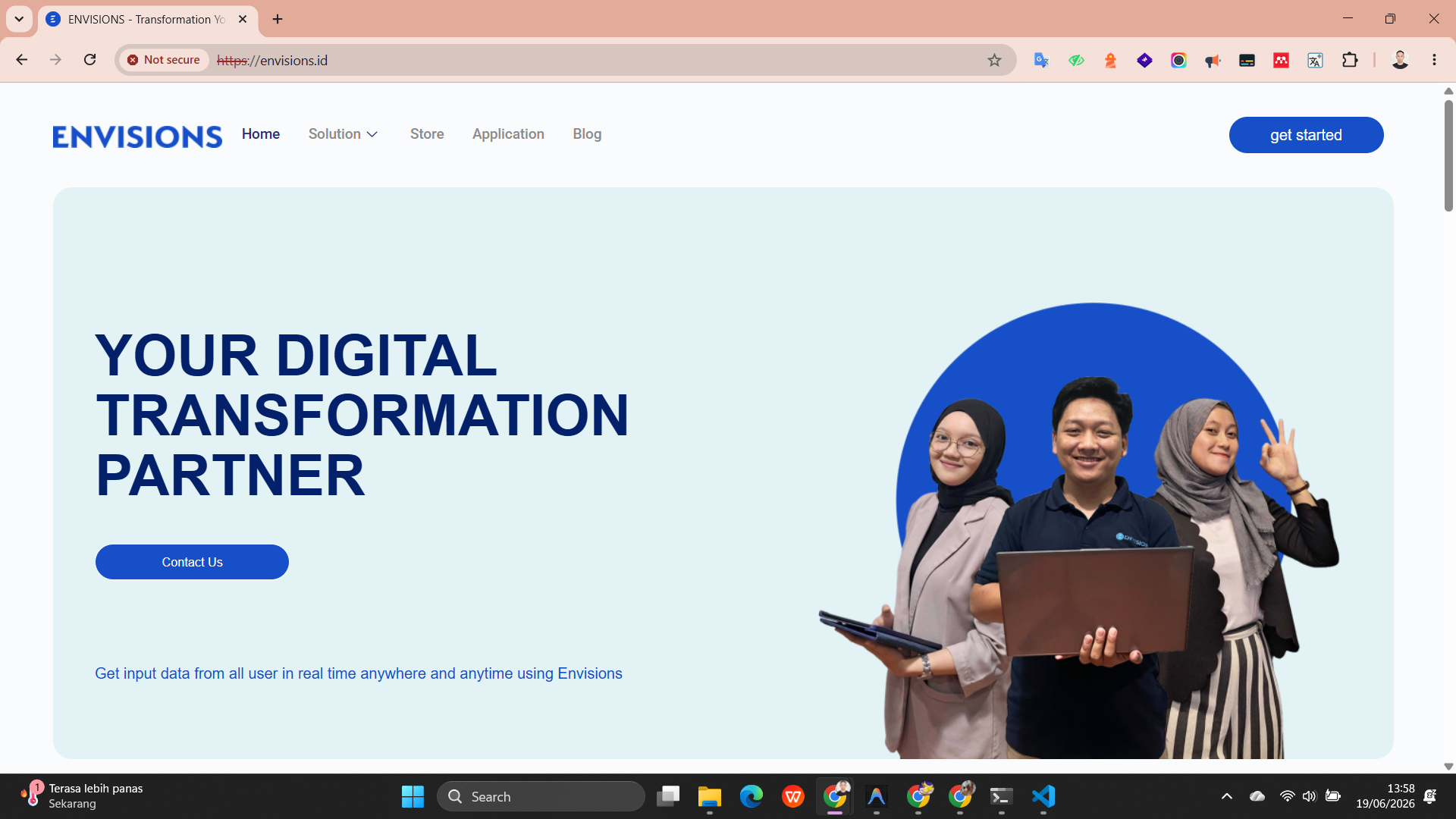The height and width of the screenshot is (819, 1456).
Task: Click the scrollbar down arrow
Action: click(1448, 767)
